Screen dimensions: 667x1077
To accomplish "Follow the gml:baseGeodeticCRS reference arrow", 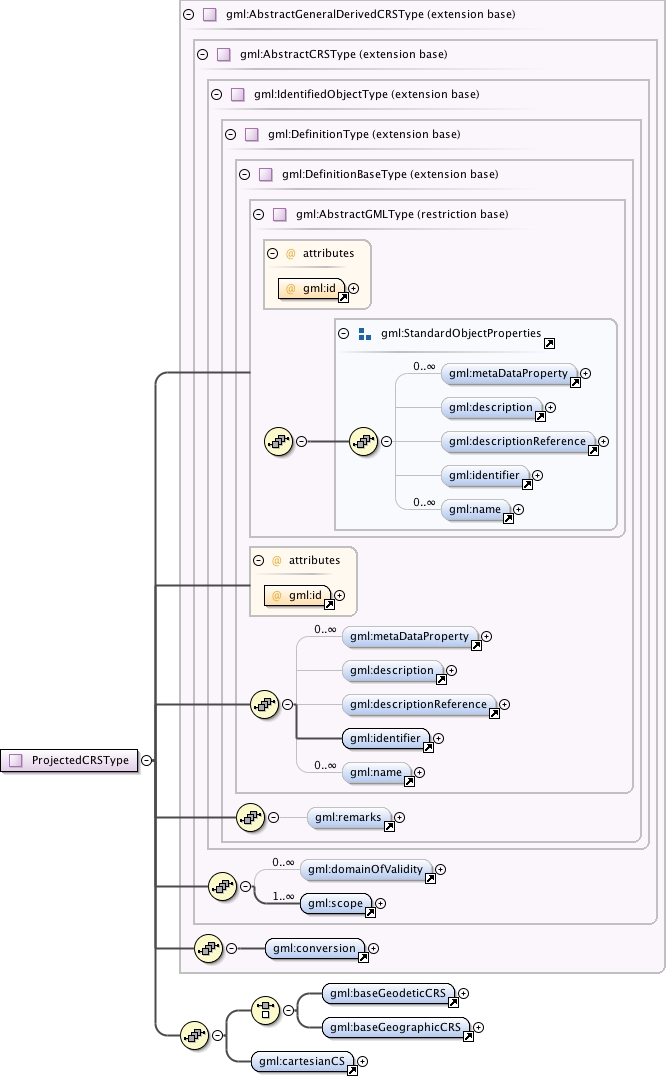I will click(453, 1003).
